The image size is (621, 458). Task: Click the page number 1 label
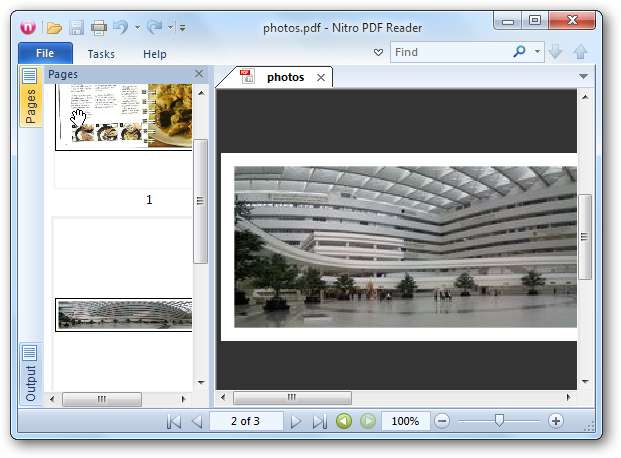point(149,200)
